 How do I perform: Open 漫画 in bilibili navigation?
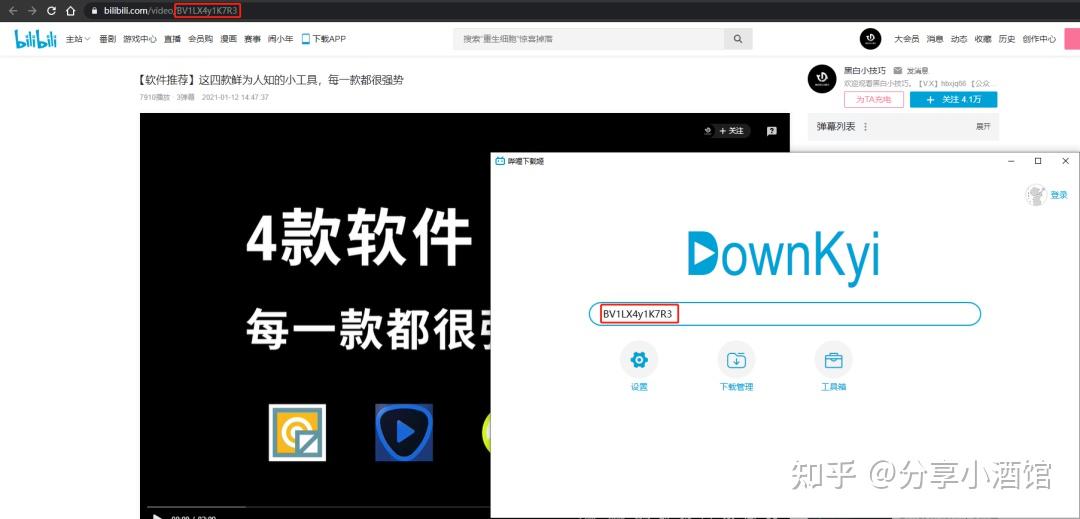tap(229, 39)
